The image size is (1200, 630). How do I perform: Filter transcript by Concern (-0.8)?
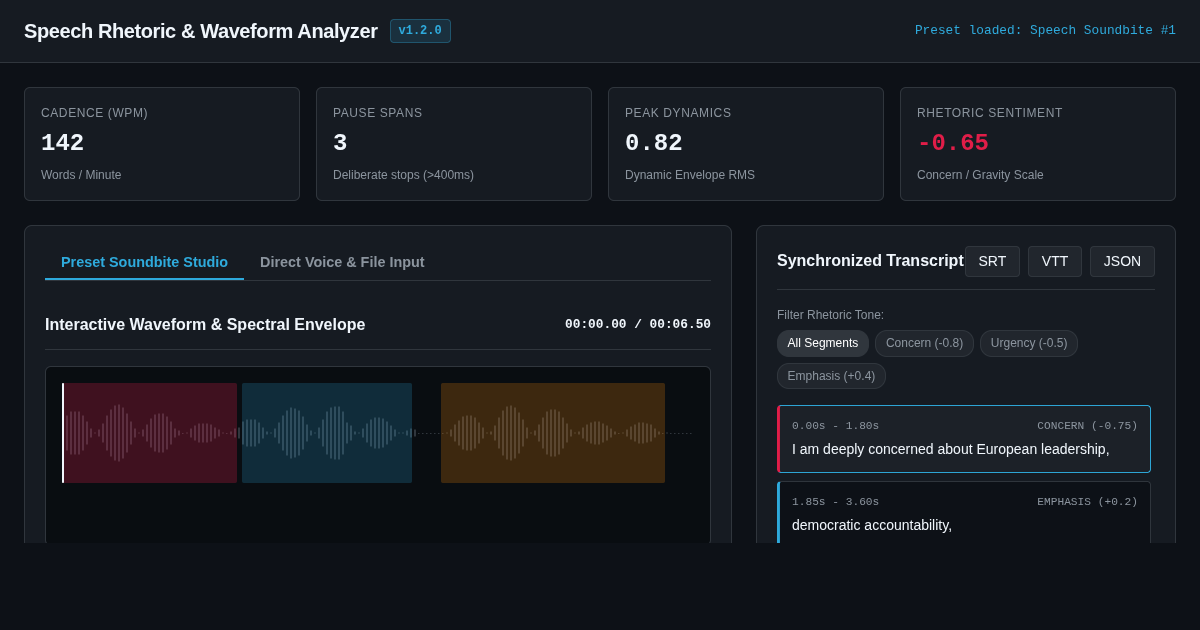924,343
